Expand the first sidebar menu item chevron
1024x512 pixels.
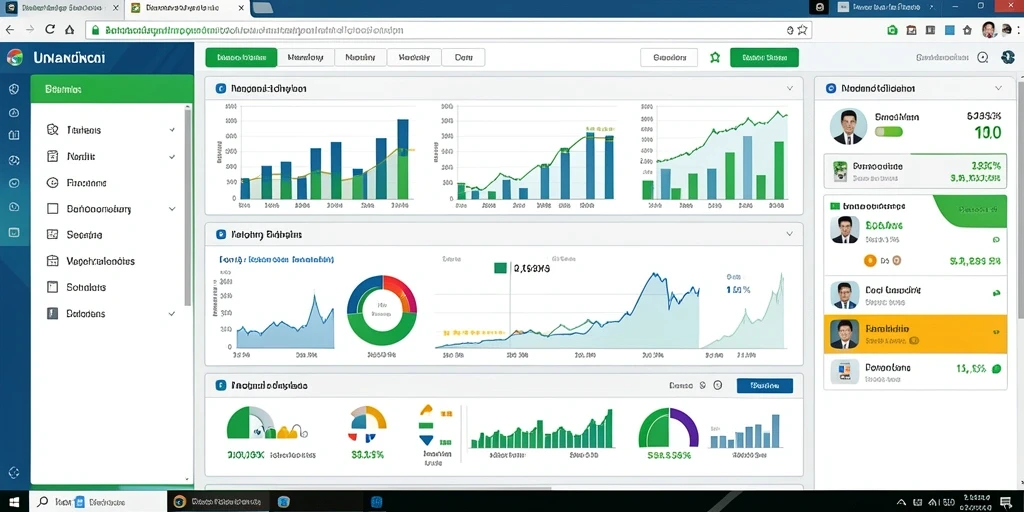[x=172, y=130]
